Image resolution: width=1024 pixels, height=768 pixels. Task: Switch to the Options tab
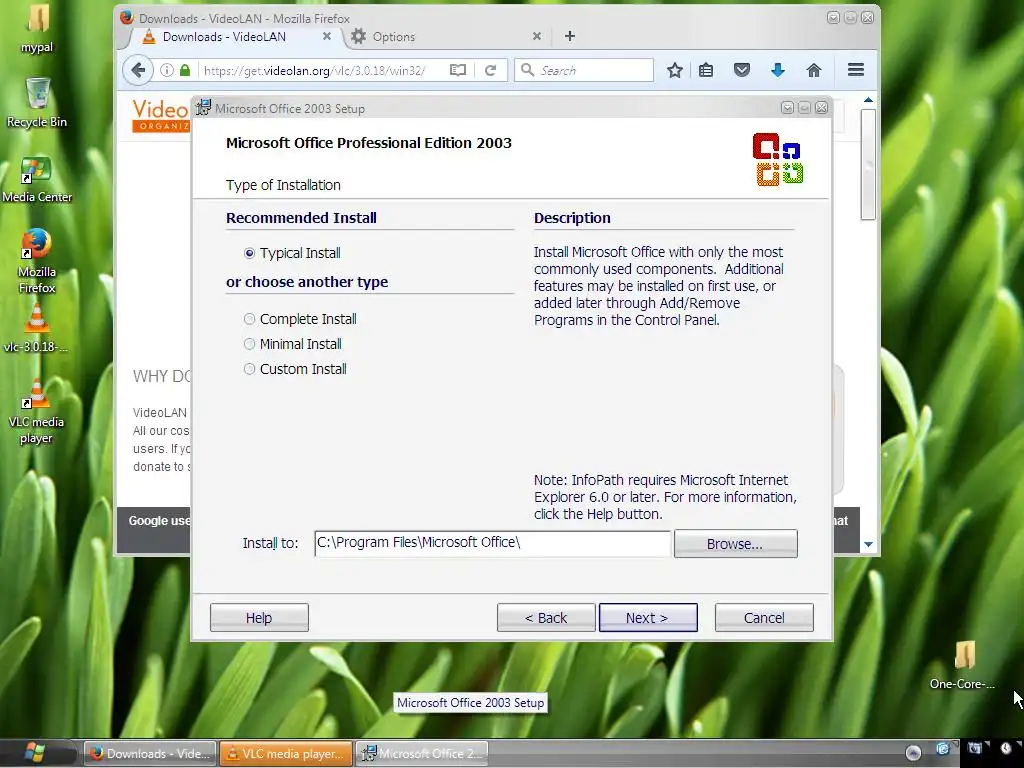click(394, 37)
